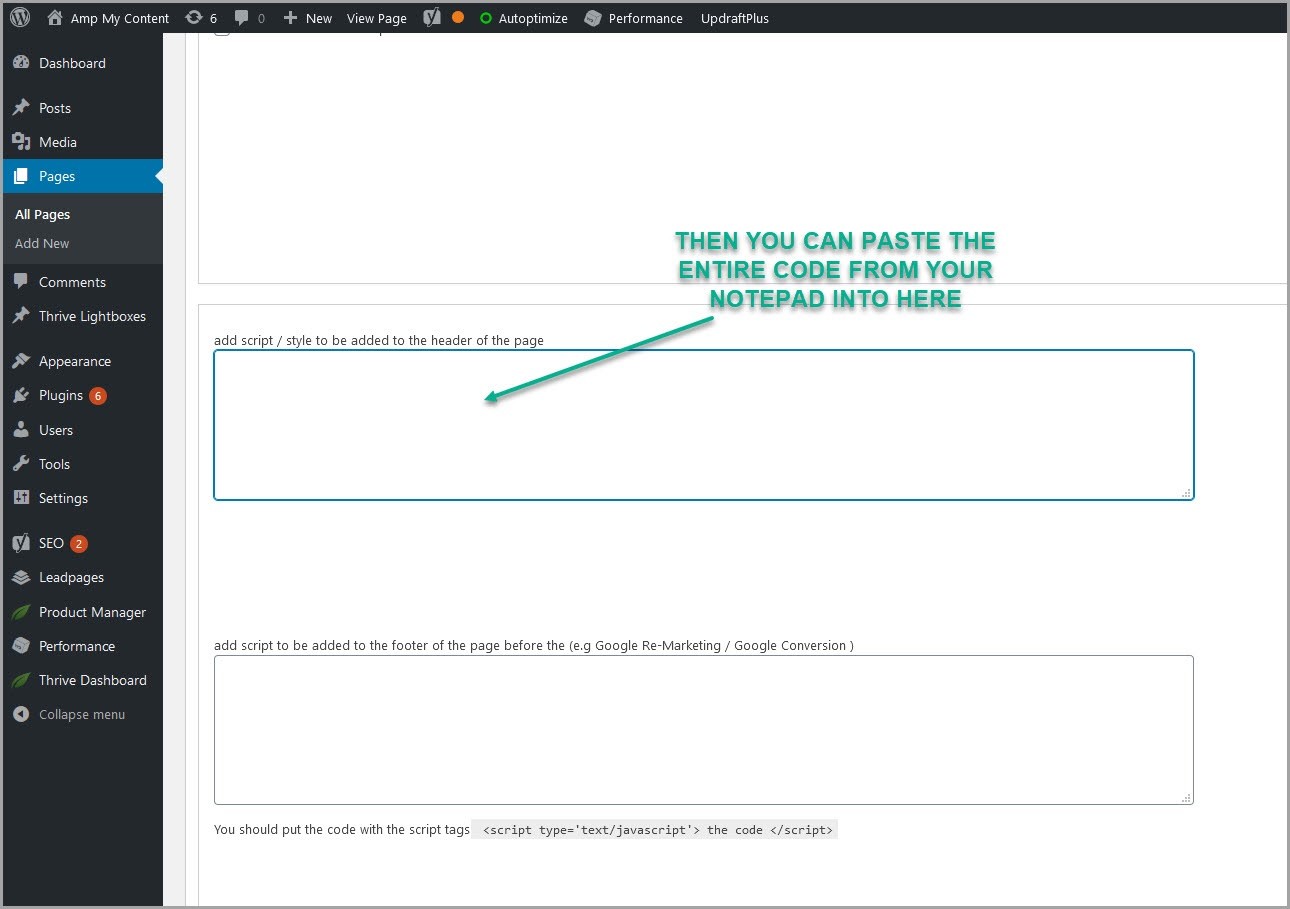This screenshot has height=909, width=1290.
Task: Open the WordPress logo menu
Action: pyautogui.click(x=19, y=17)
